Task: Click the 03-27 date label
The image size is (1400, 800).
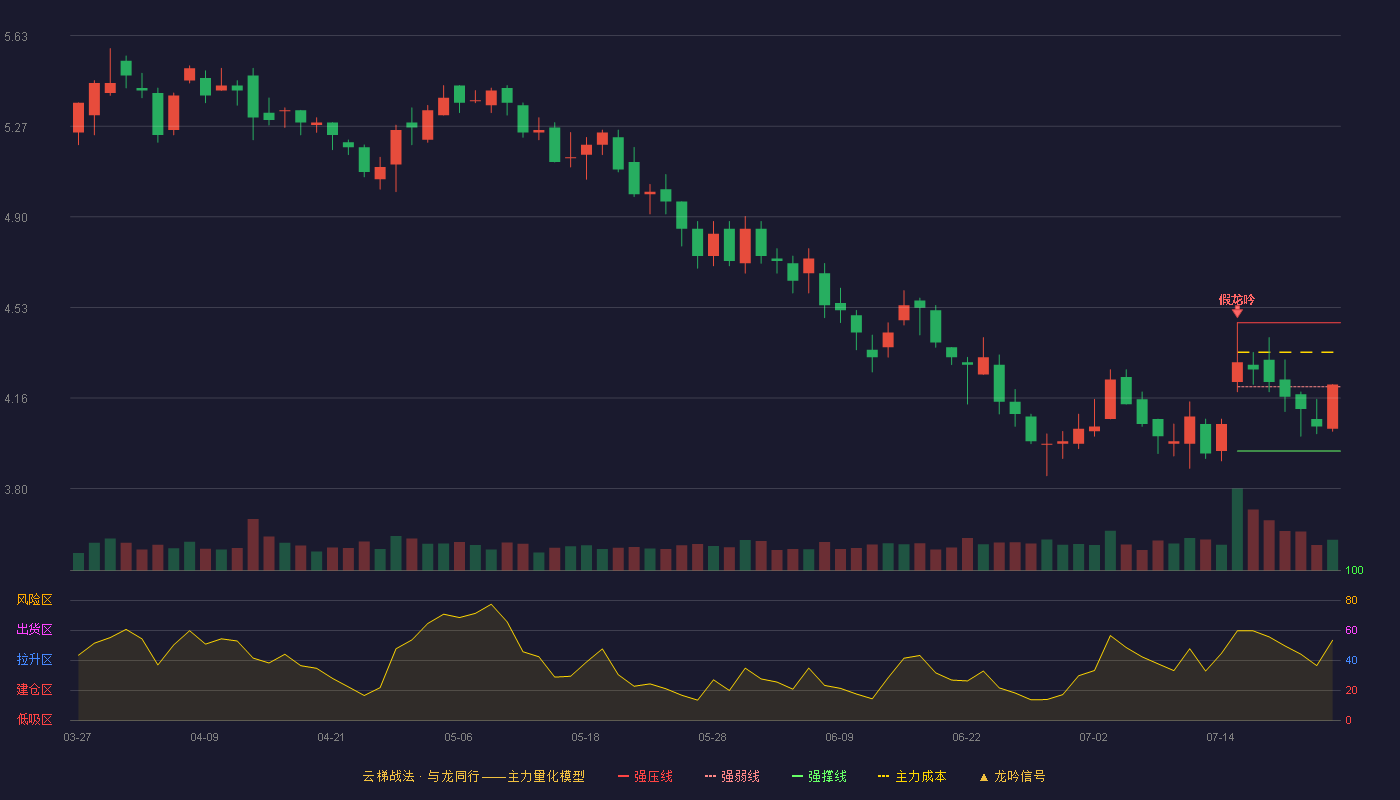Action: [x=77, y=737]
